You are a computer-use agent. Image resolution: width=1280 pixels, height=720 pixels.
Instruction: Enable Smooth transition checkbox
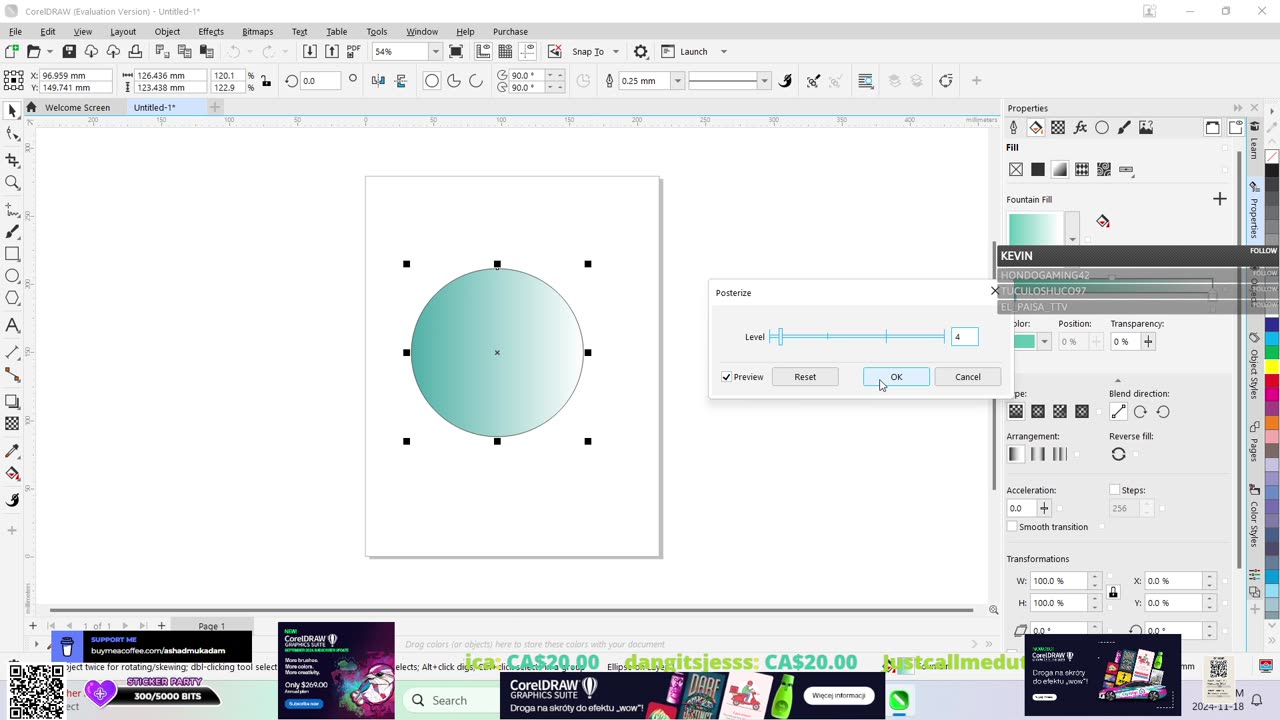point(1012,527)
